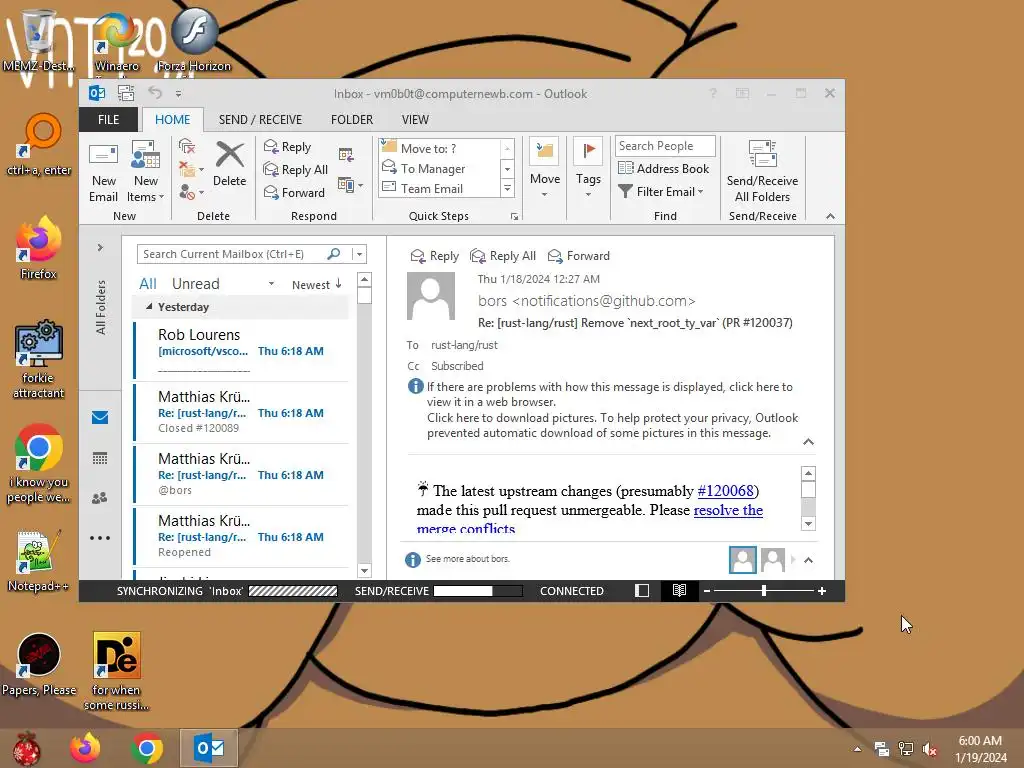Click the Send/Receive quick access icon
Image resolution: width=1024 pixels, height=768 pixels.
(126, 93)
